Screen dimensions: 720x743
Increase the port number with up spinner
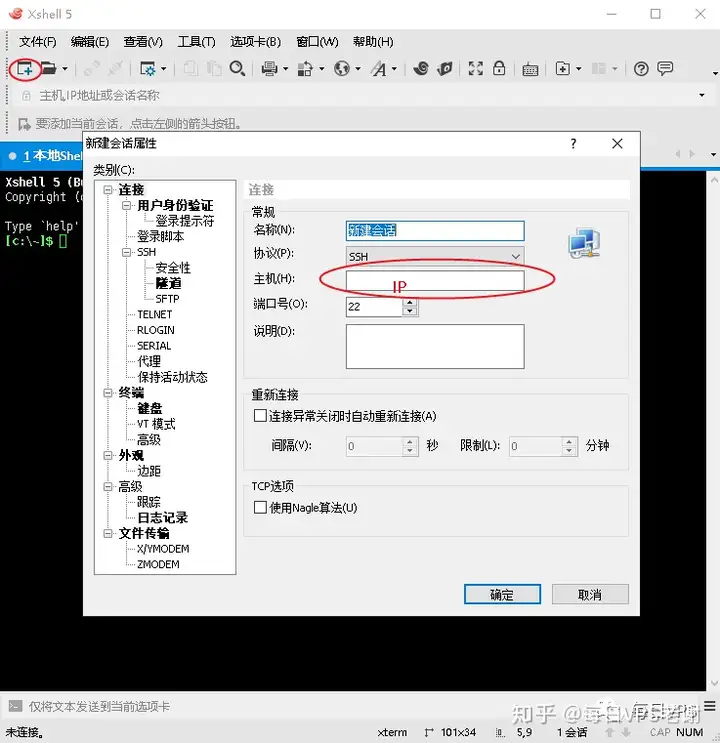click(410, 302)
